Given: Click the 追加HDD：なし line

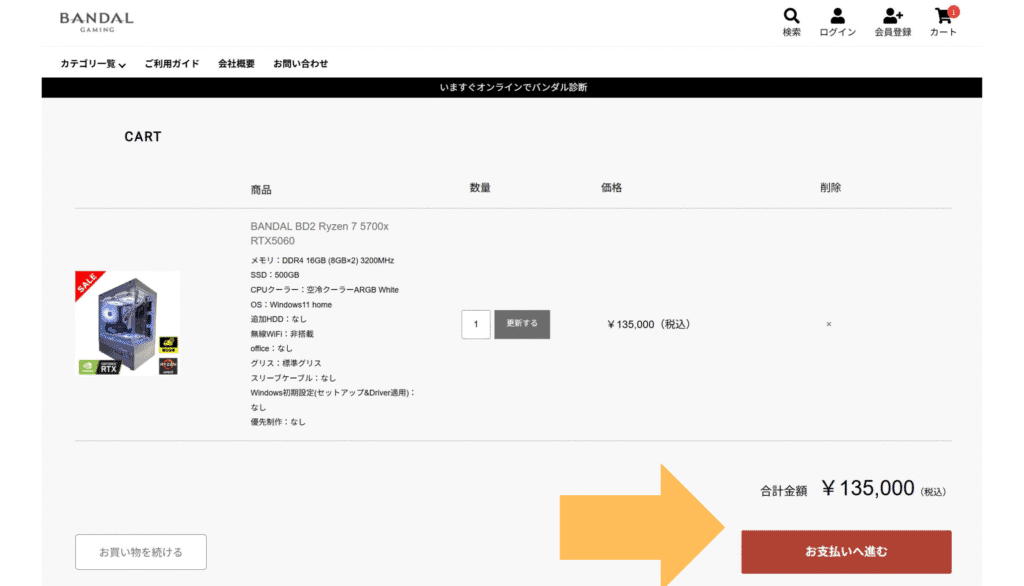Looking at the screenshot, I should tap(278, 319).
